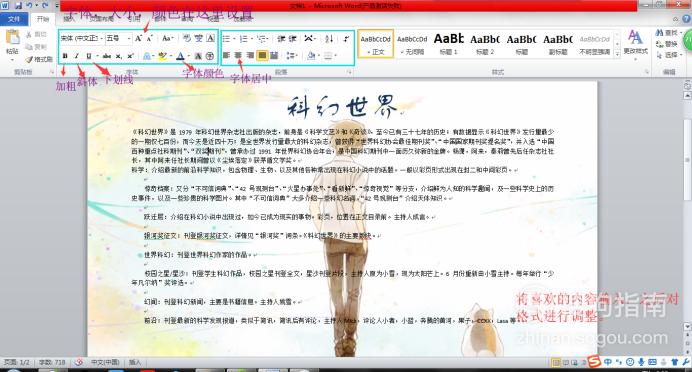The image size is (692, 372).
Task: Apply the 正文 (Normal) style
Action: (x=376, y=44)
